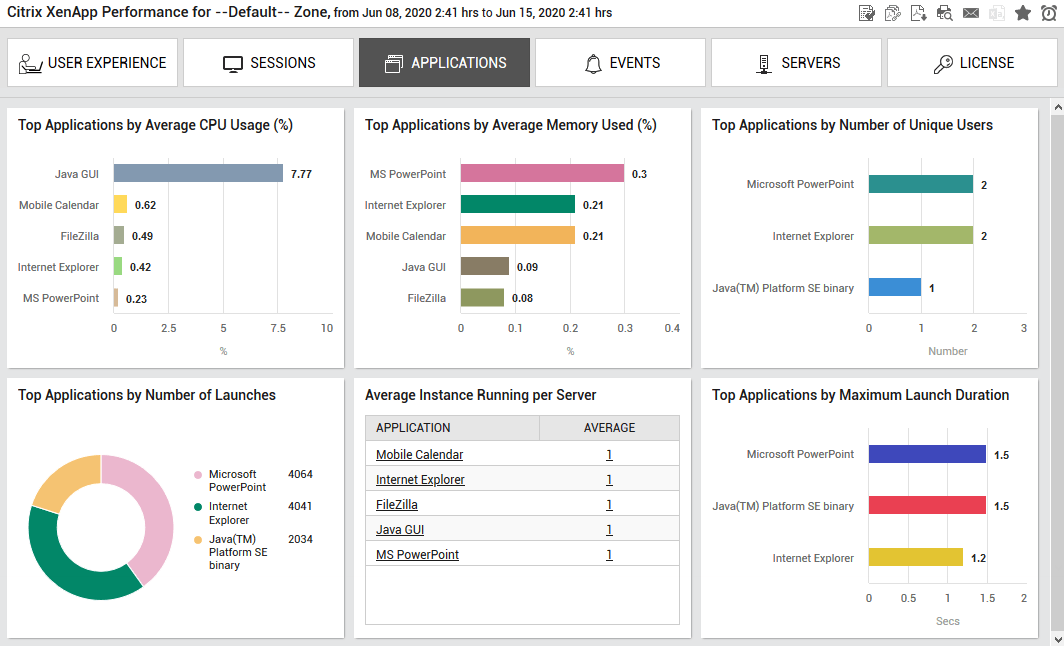This screenshot has height=646, width=1064.
Task: Open the average instance link for Internet Explorer
Action: [x=609, y=479]
